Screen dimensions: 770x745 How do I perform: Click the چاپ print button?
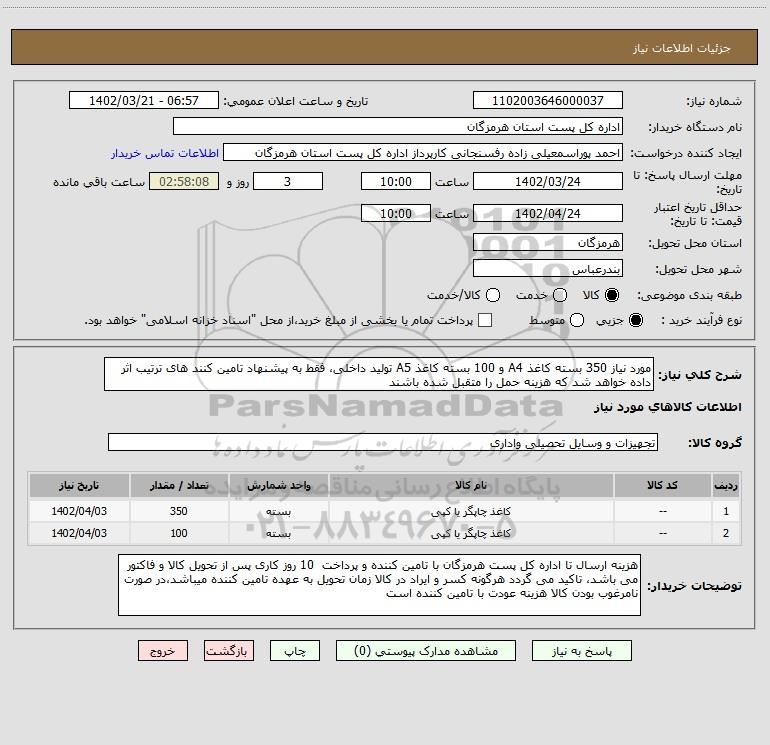[x=295, y=651]
